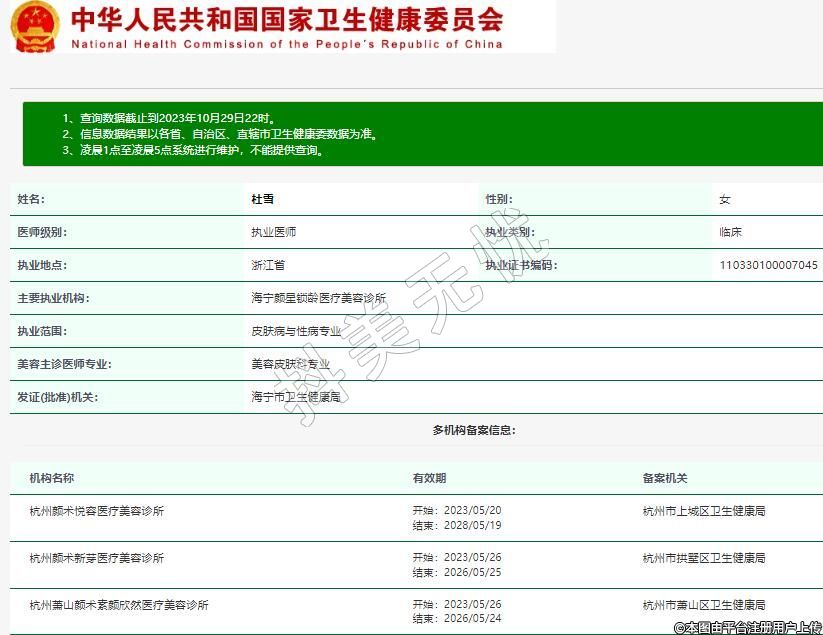Click the 备案机关 column header

665,479
